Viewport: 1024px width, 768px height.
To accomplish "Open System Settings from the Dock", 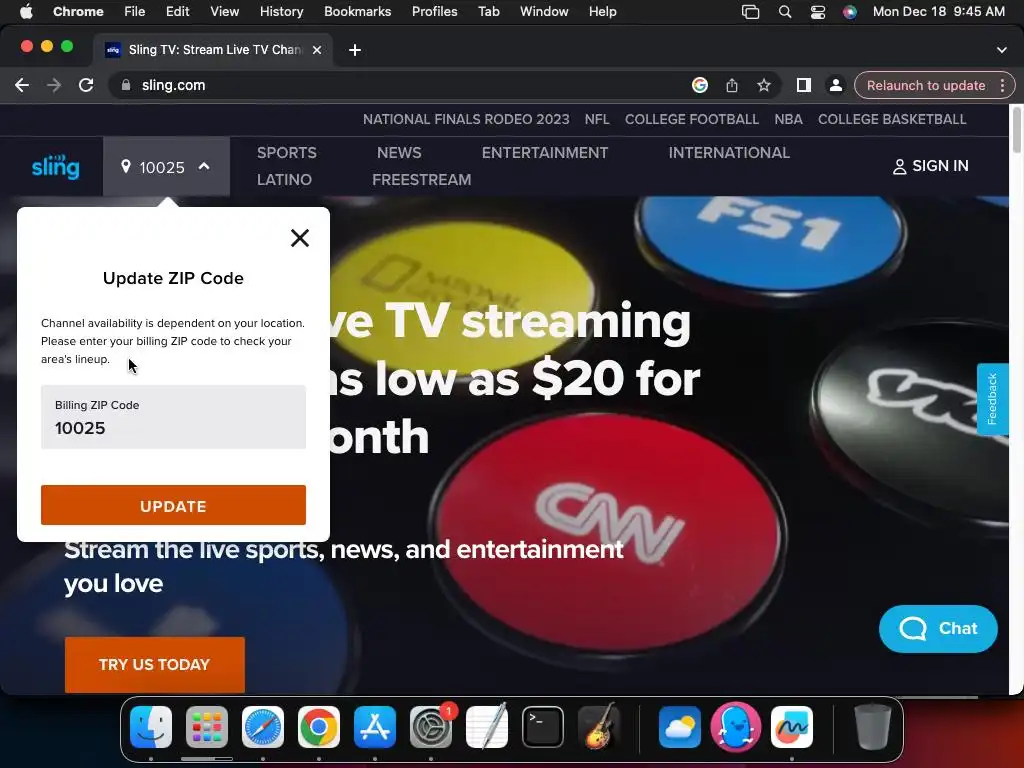I will tap(431, 727).
